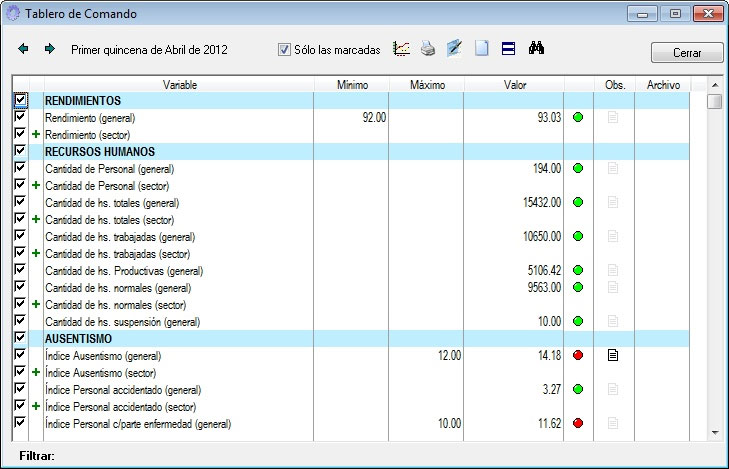Go to previous period with left arrow

click(x=24, y=49)
